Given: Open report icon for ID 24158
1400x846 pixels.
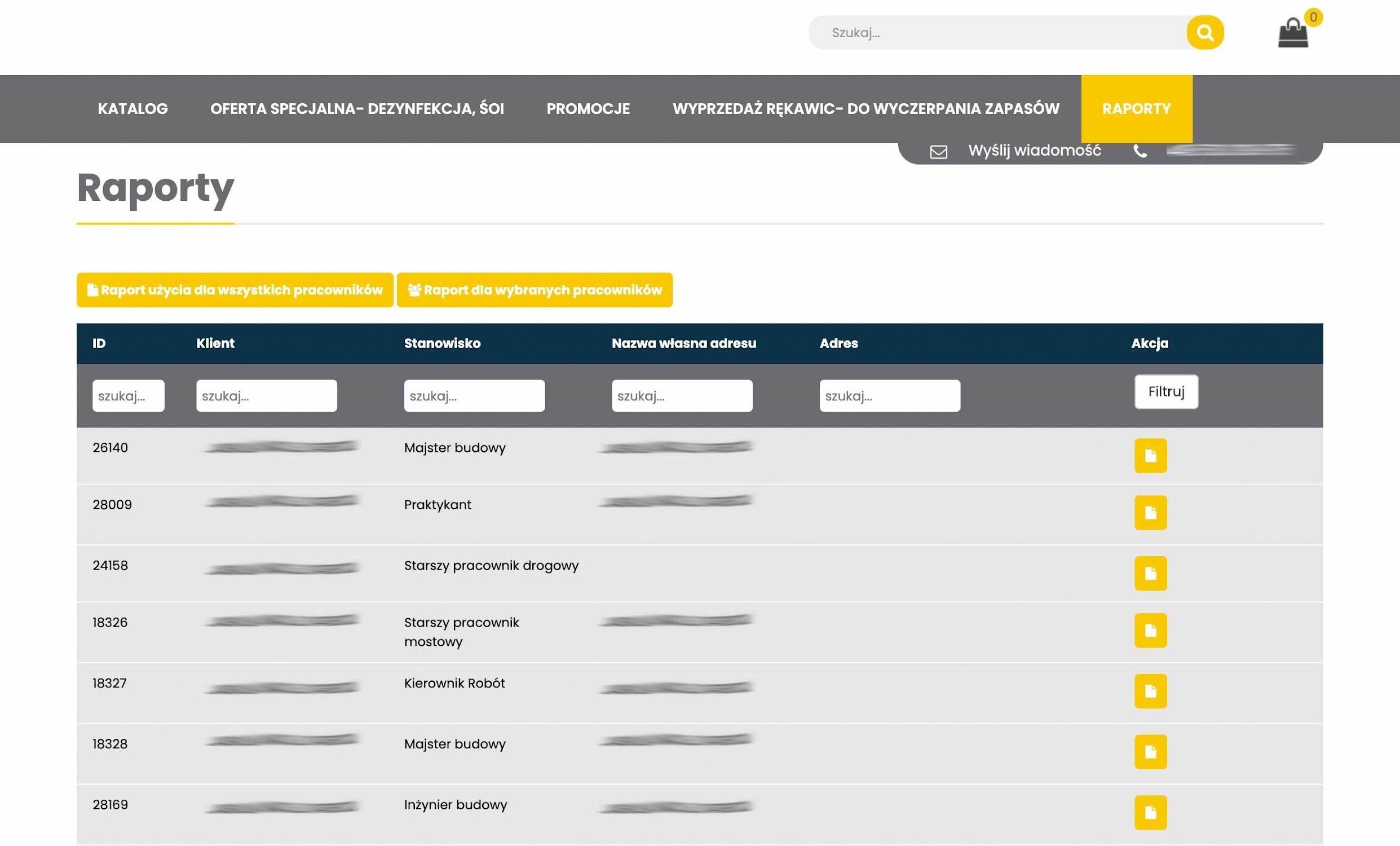Looking at the screenshot, I should [1150, 572].
